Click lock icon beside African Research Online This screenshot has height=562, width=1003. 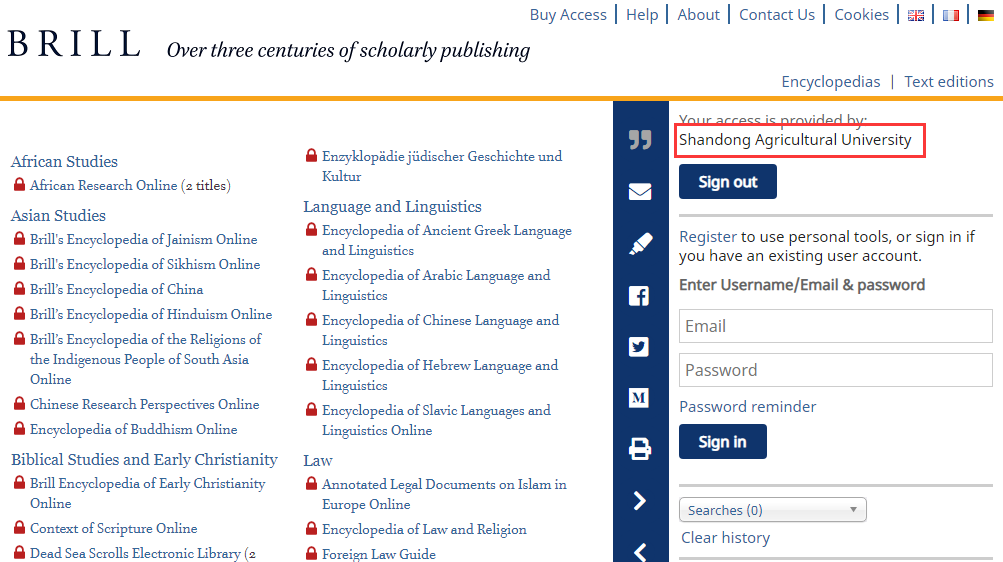click(19, 185)
